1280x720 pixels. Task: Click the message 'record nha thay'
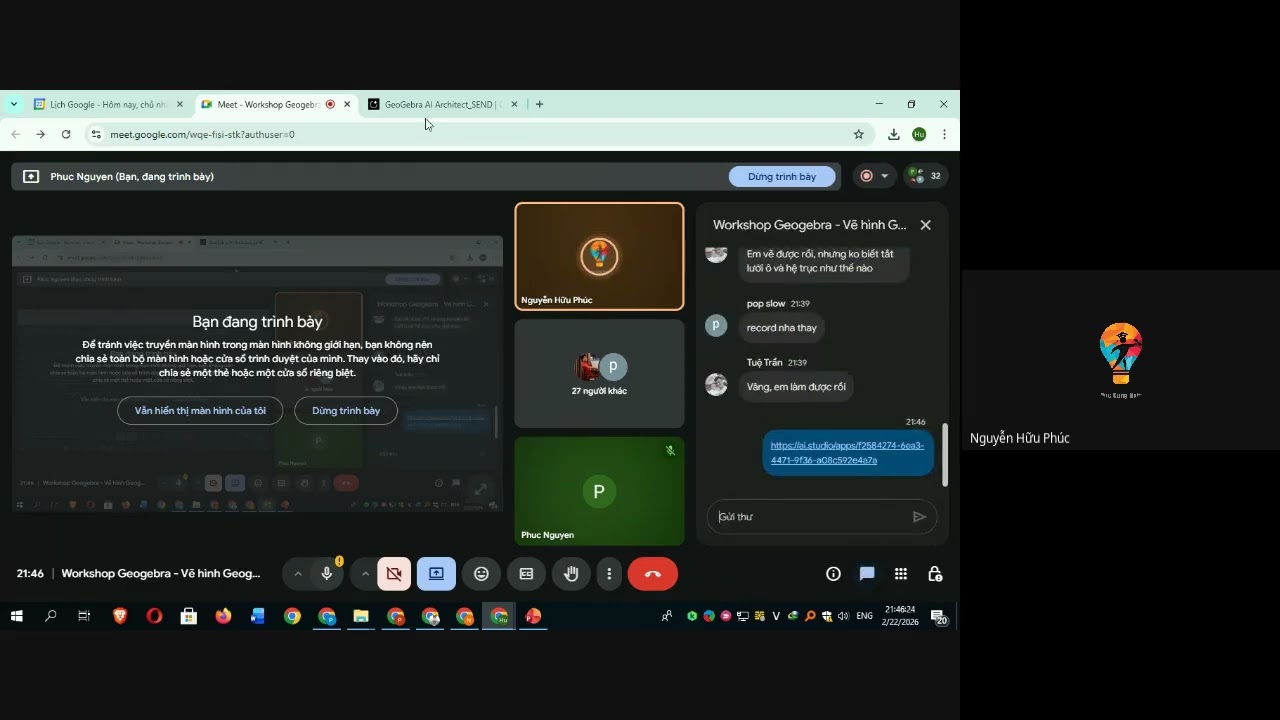pyautogui.click(x=782, y=328)
